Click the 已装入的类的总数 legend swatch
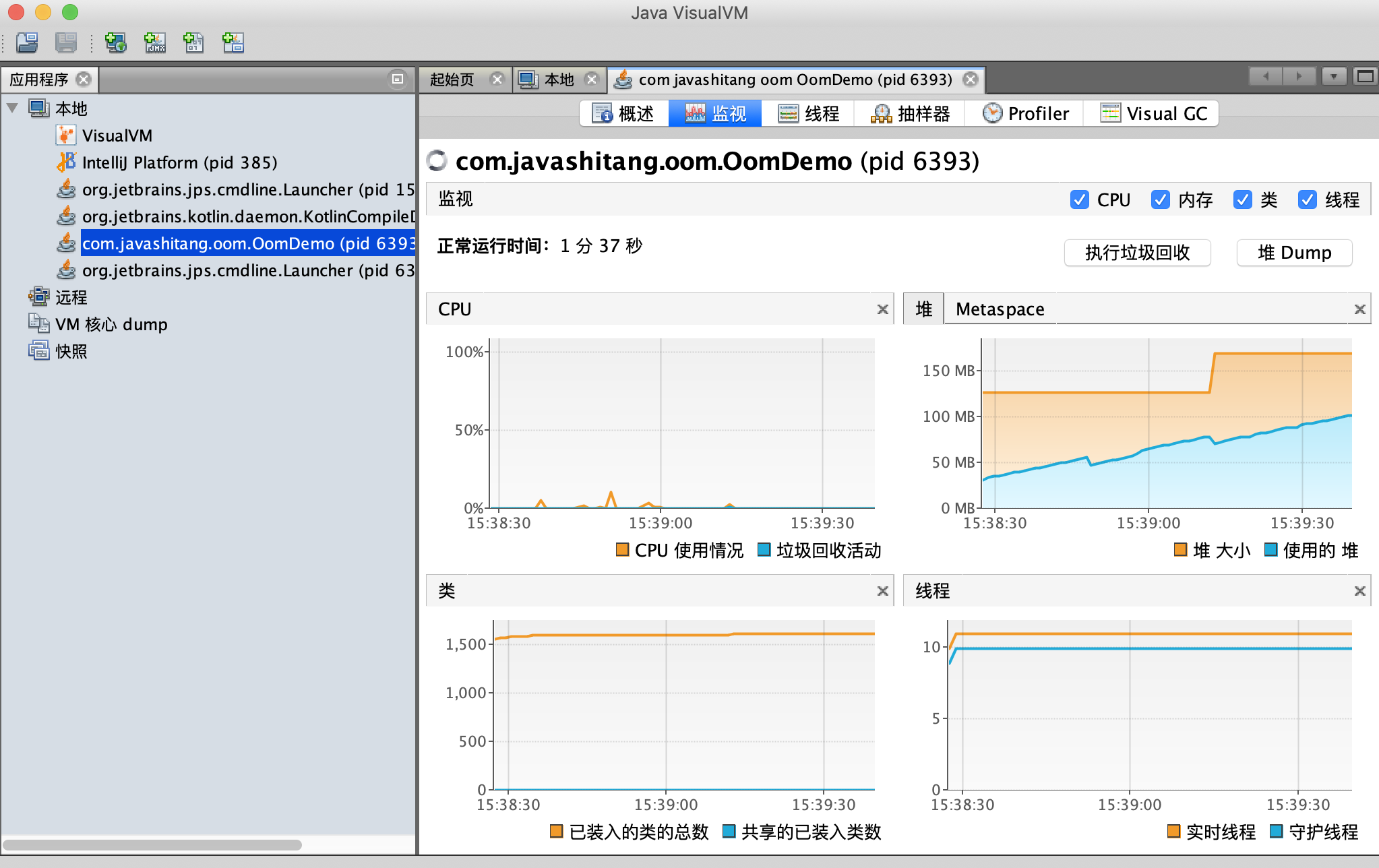This screenshot has height=868, width=1379. tap(556, 831)
